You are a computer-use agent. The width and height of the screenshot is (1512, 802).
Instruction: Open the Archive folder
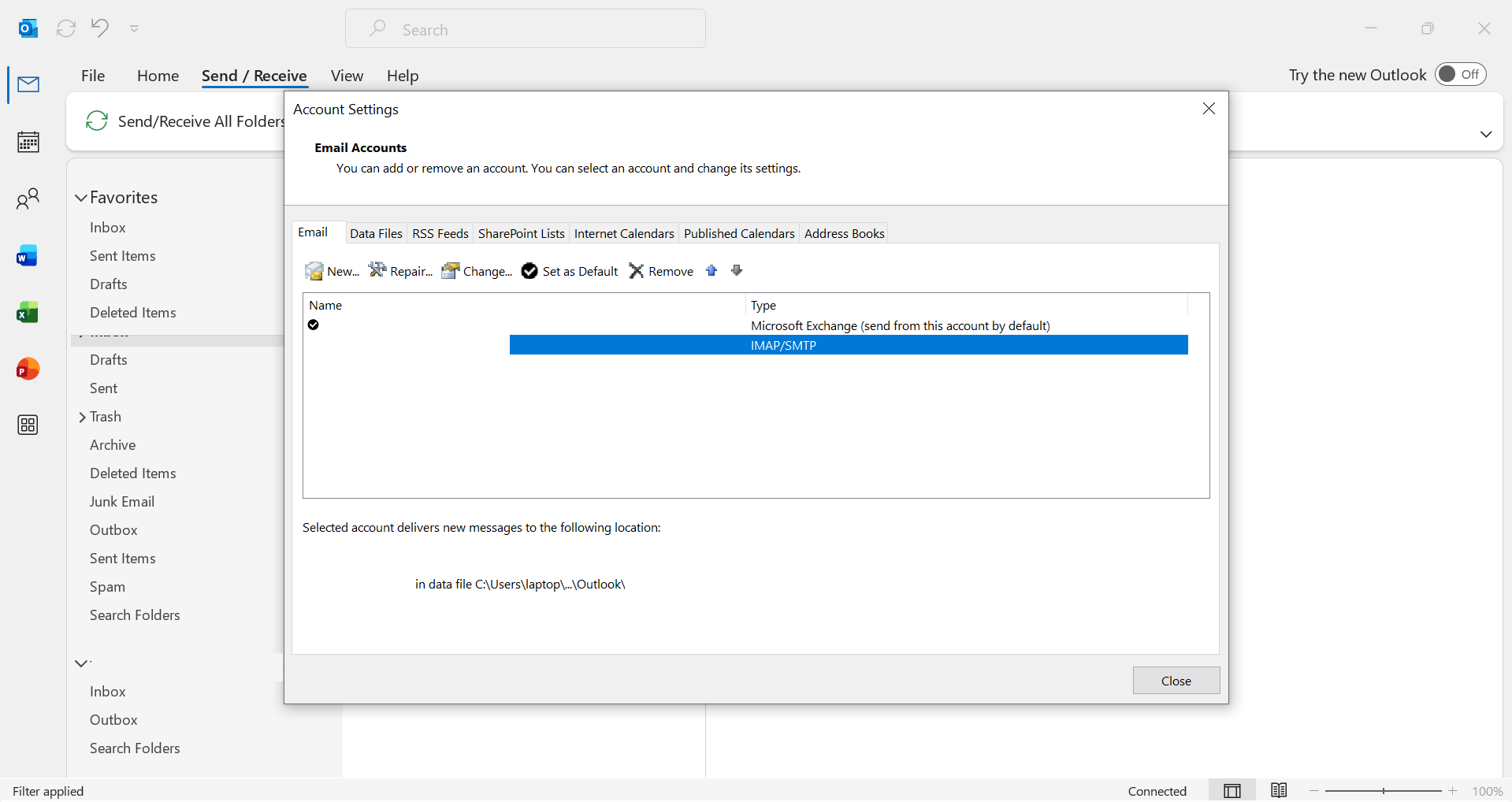pos(113,445)
